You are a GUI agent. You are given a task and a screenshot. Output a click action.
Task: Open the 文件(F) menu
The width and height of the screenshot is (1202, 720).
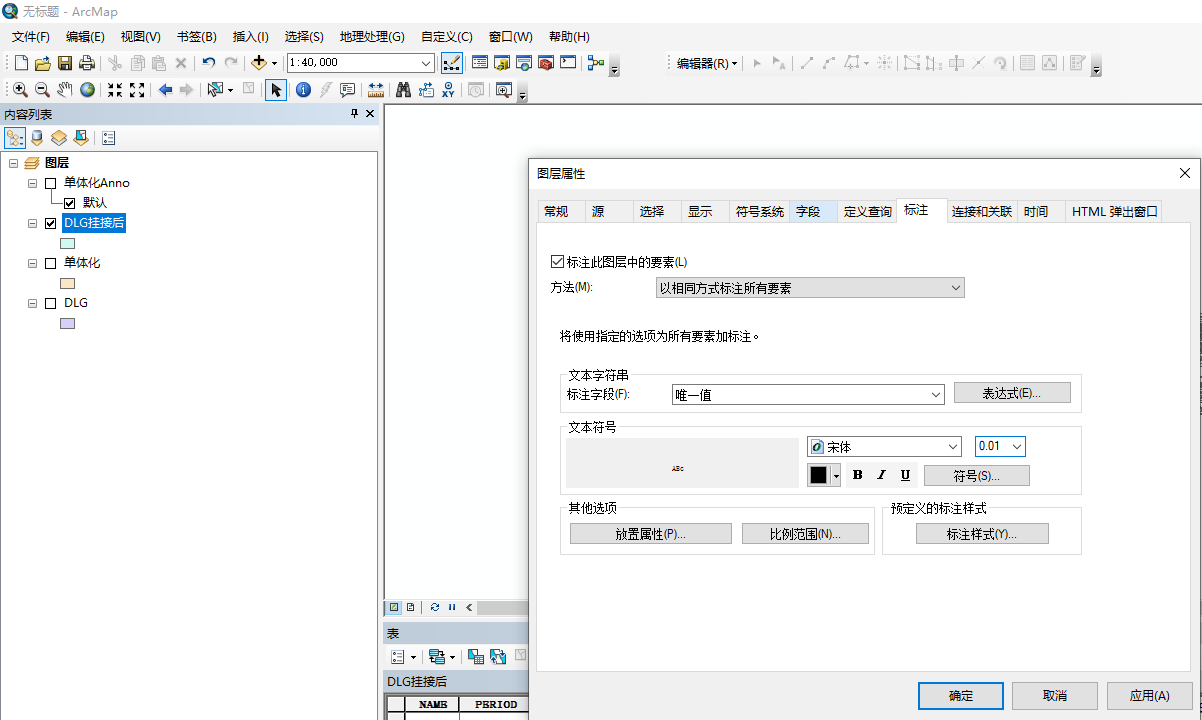(x=31, y=37)
